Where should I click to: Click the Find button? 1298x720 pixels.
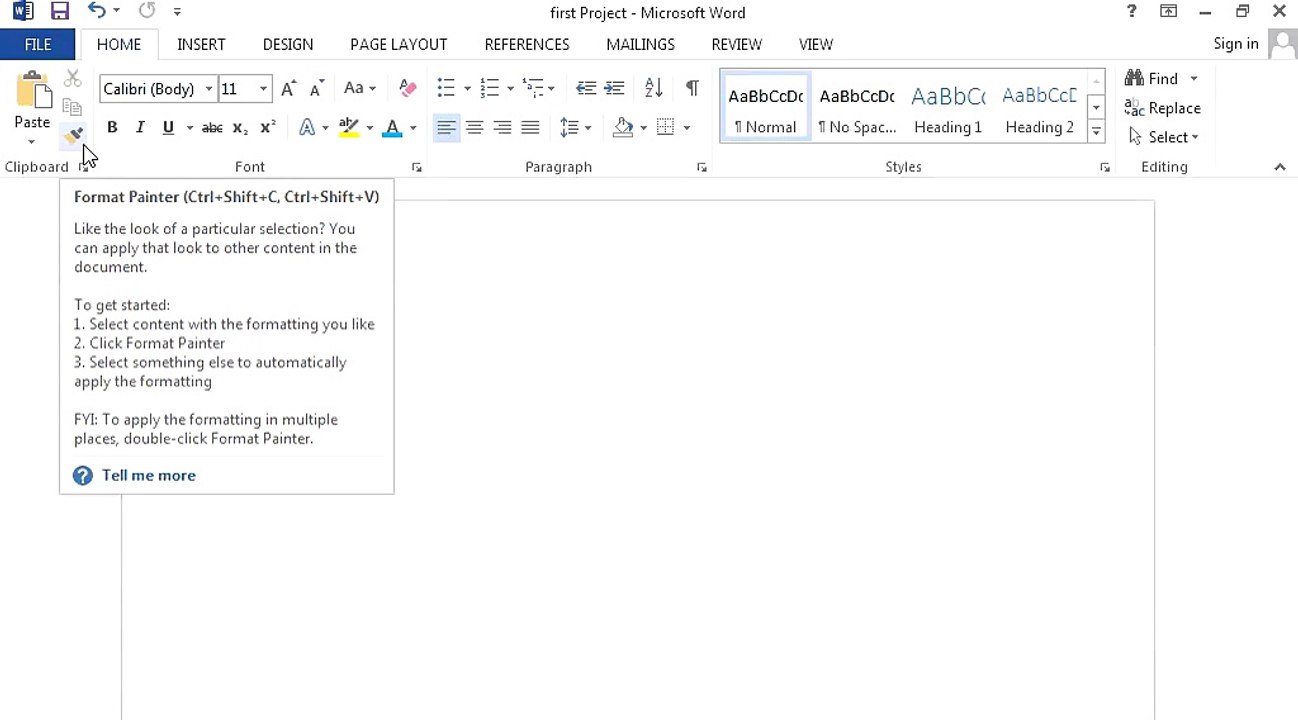(1151, 78)
